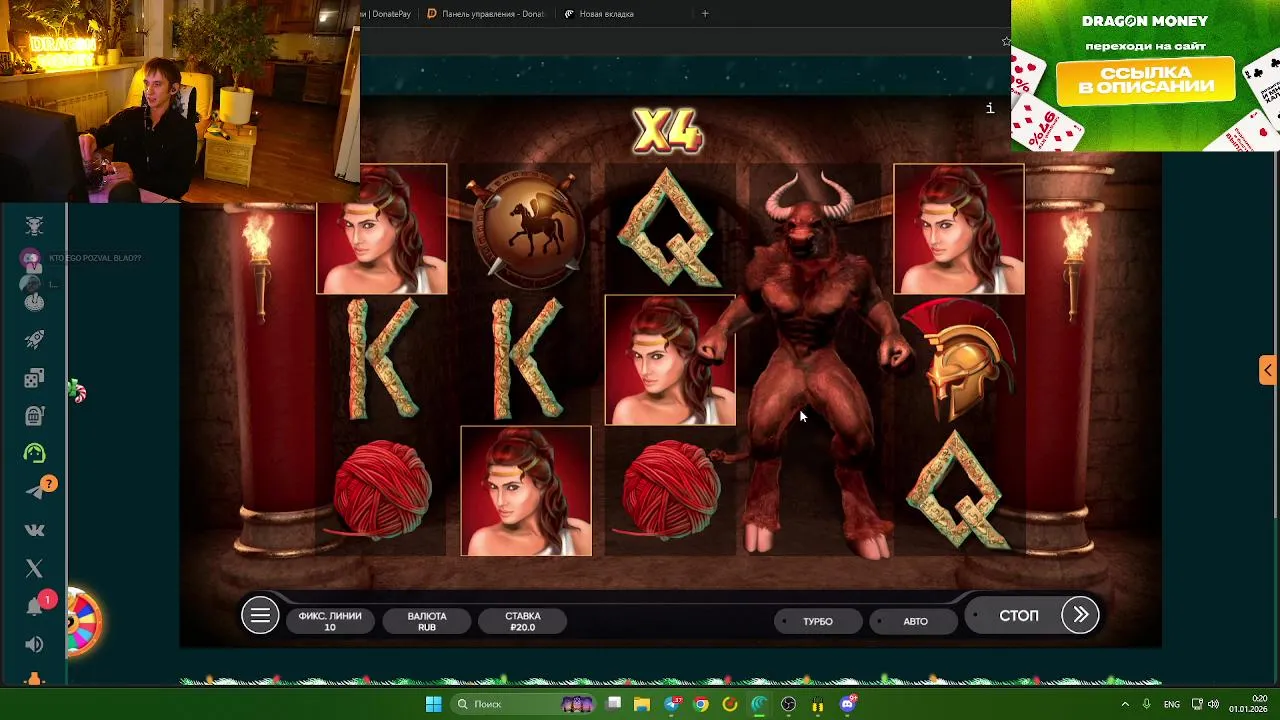Click the info 'i' icon on slot
The image size is (1280, 720).
pyautogui.click(x=990, y=108)
